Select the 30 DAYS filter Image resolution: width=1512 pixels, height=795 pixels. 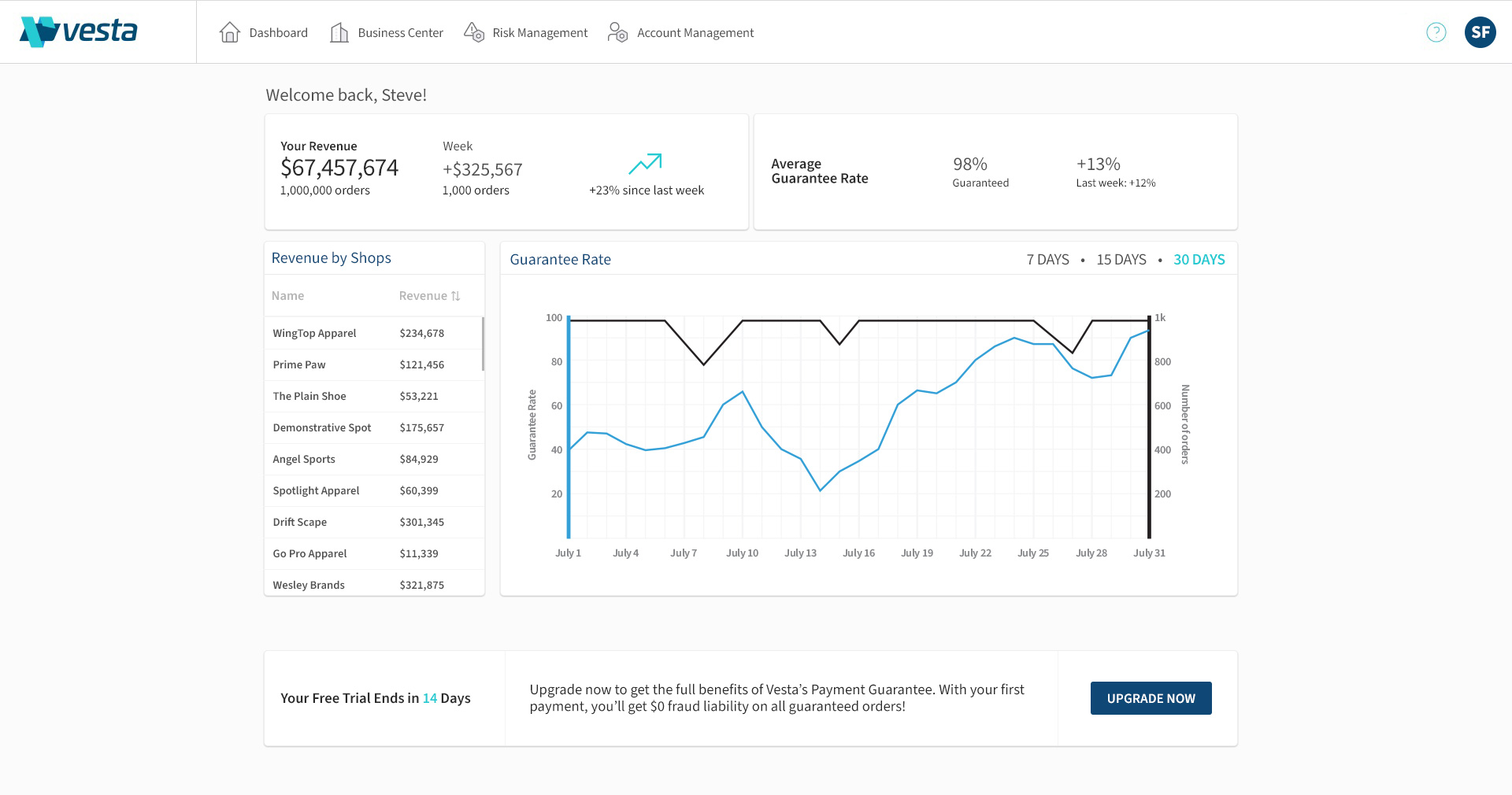[1199, 259]
